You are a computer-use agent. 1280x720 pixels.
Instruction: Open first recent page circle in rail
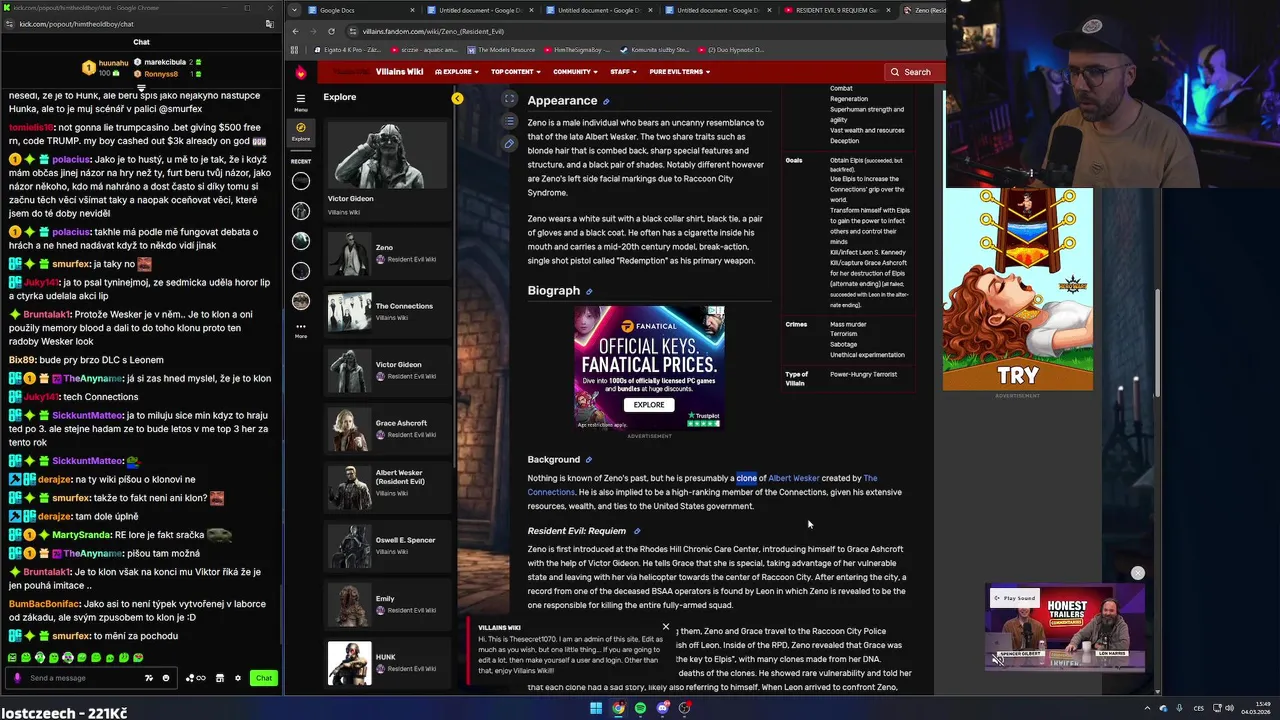click(301, 181)
